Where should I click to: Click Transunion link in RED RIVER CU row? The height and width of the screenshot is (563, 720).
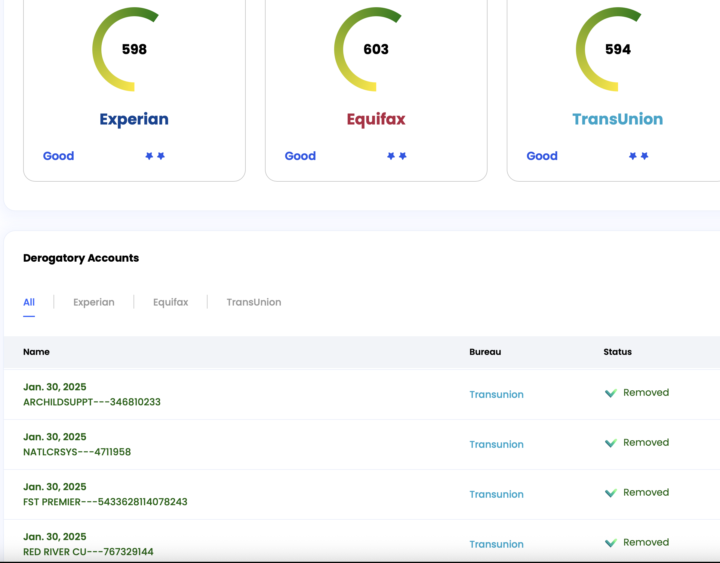tap(496, 544)
